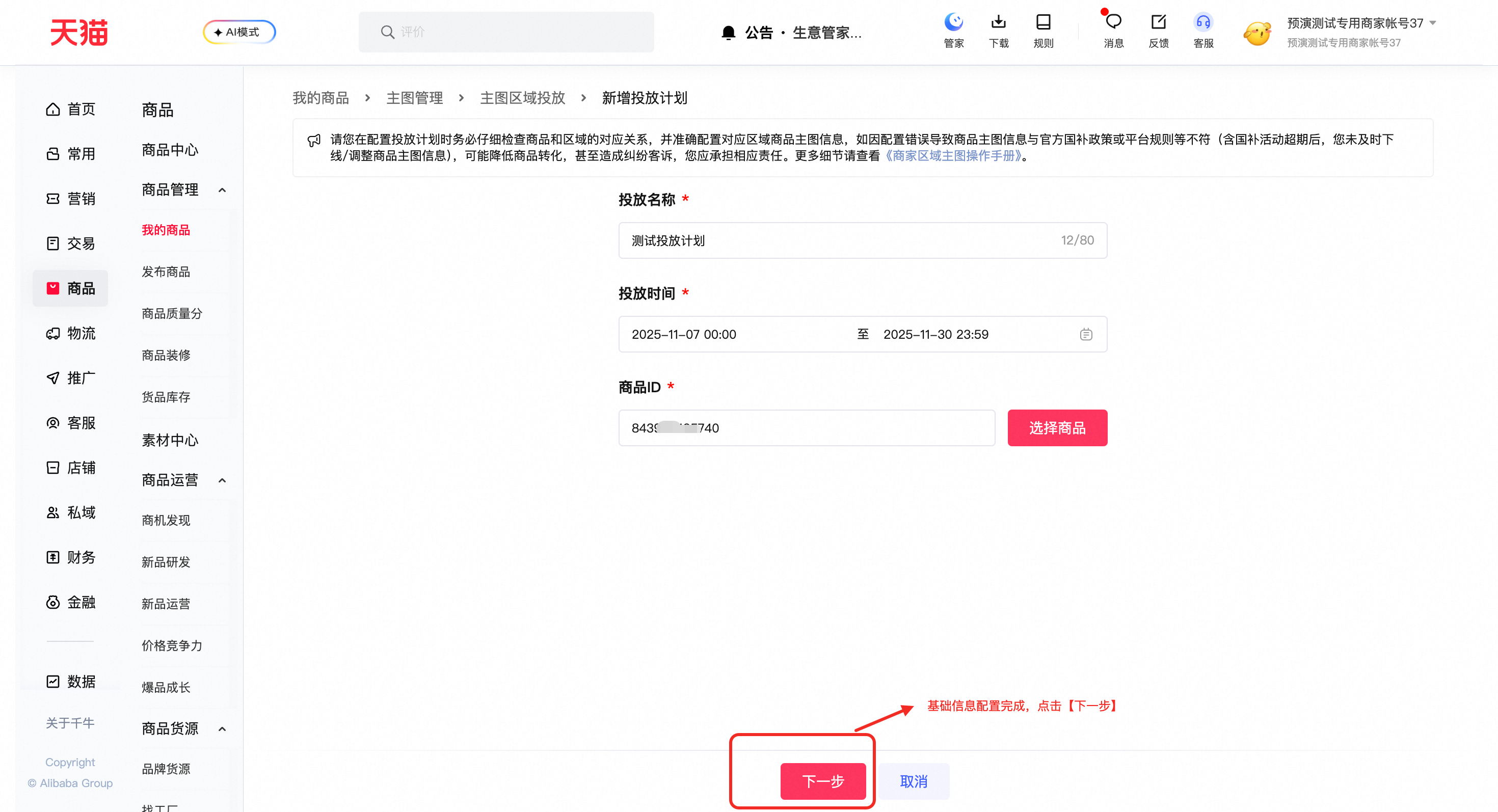Select 我的商品 menu item
This screenshot has height=812, width=1498.
[166, 230]
